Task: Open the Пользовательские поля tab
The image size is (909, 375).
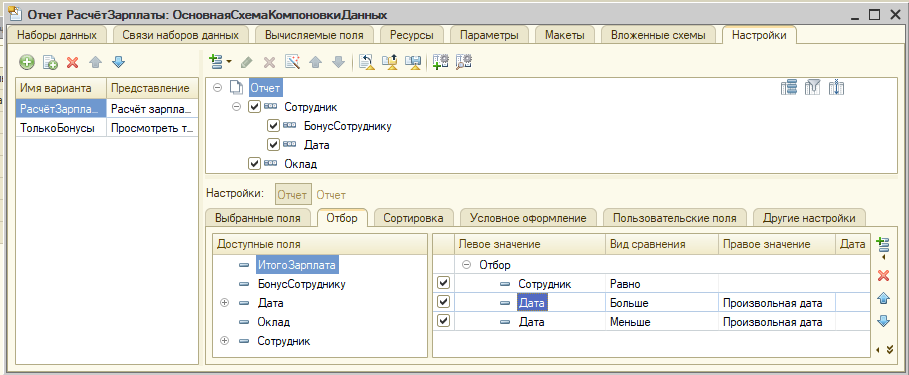Action: 674,218
